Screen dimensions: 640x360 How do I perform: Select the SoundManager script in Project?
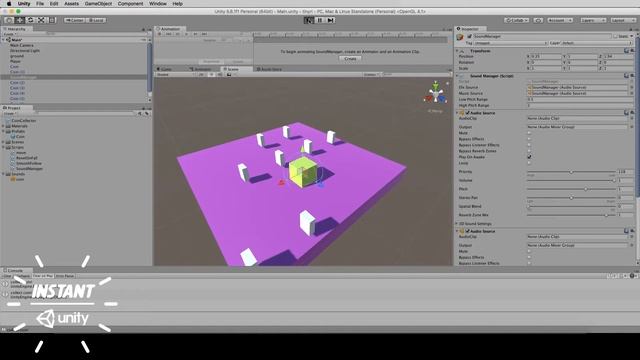(x=27, y=169)
